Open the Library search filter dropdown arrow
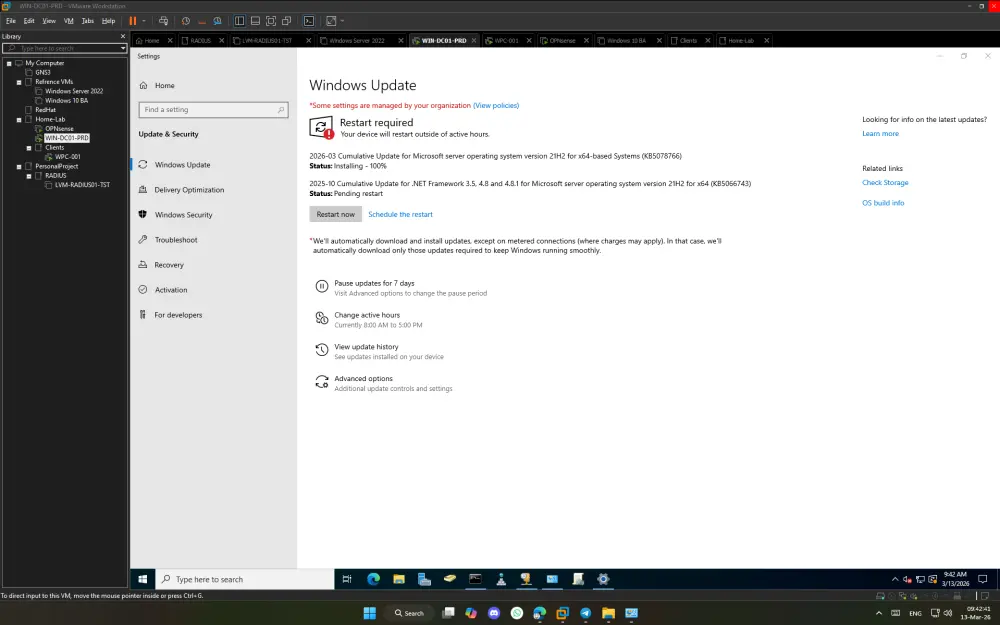 (x=123, y=48)
